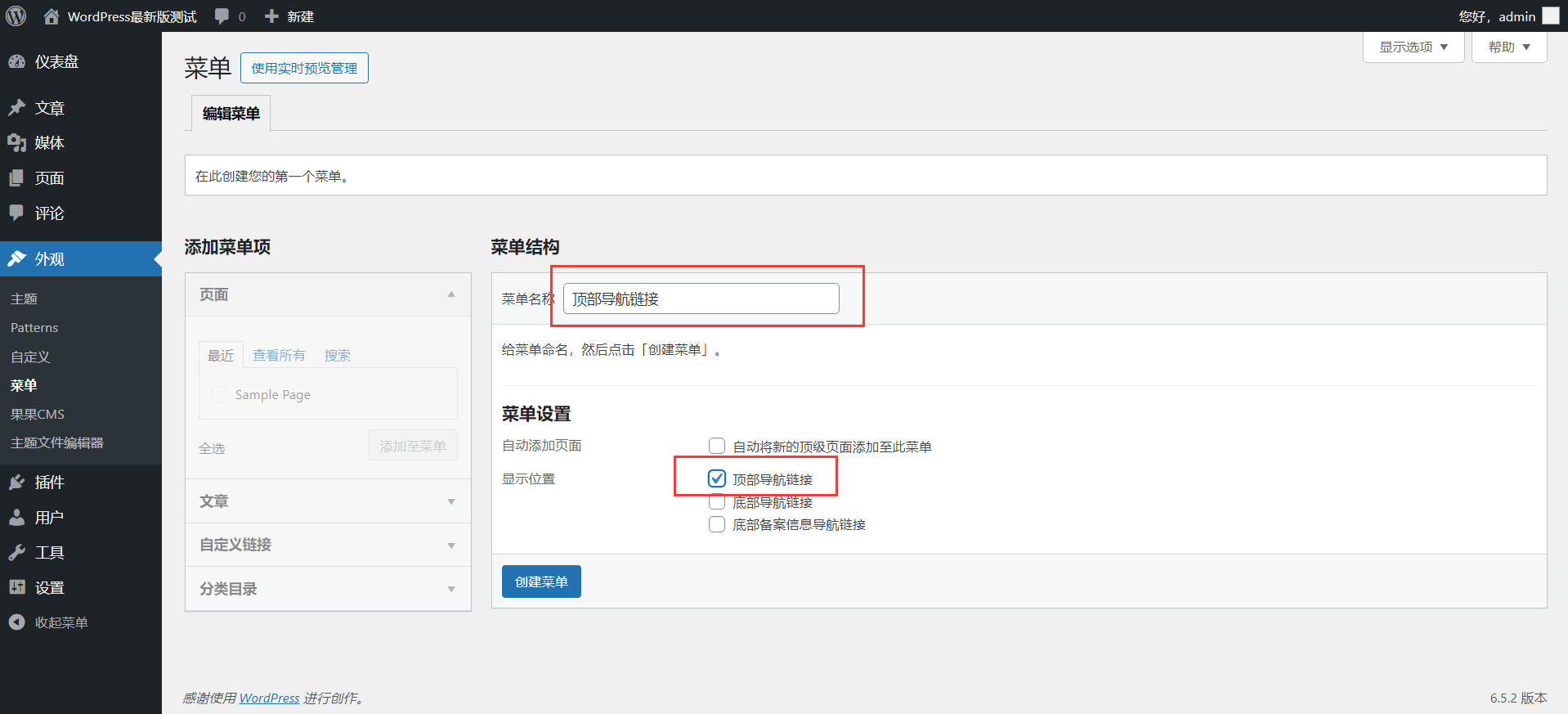The width and height of the screenshot is (1568, 714).
Task: Enable auto-add new top-level pages checkbox
Action: [717, 446]
